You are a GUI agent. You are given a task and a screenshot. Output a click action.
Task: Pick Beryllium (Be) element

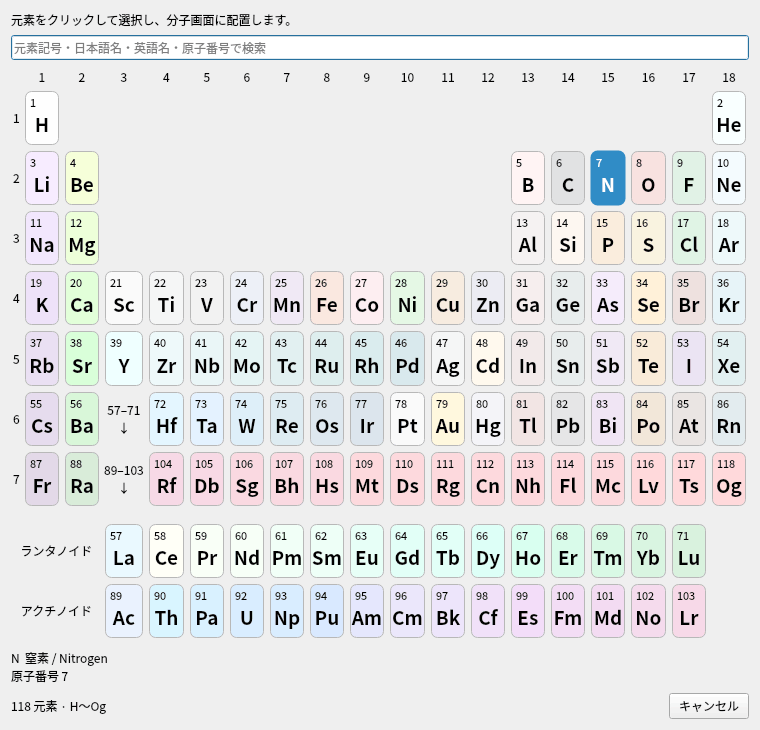(82, 178)
